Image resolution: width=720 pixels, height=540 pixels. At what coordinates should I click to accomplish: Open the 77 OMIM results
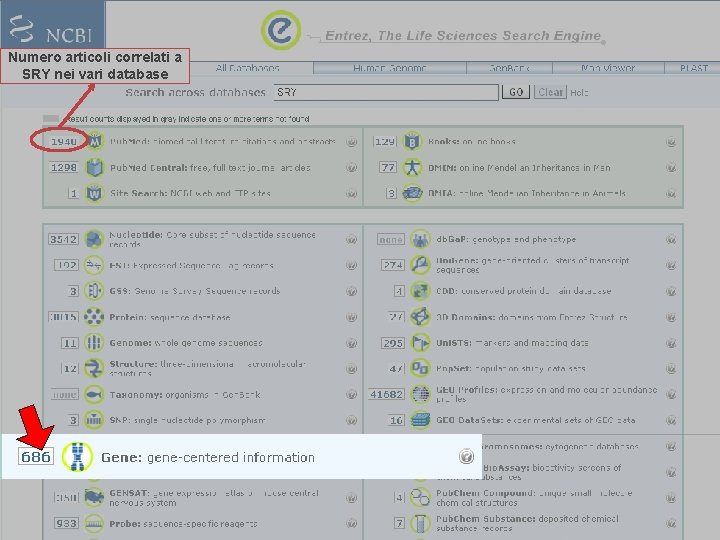[x=388, y=168]
